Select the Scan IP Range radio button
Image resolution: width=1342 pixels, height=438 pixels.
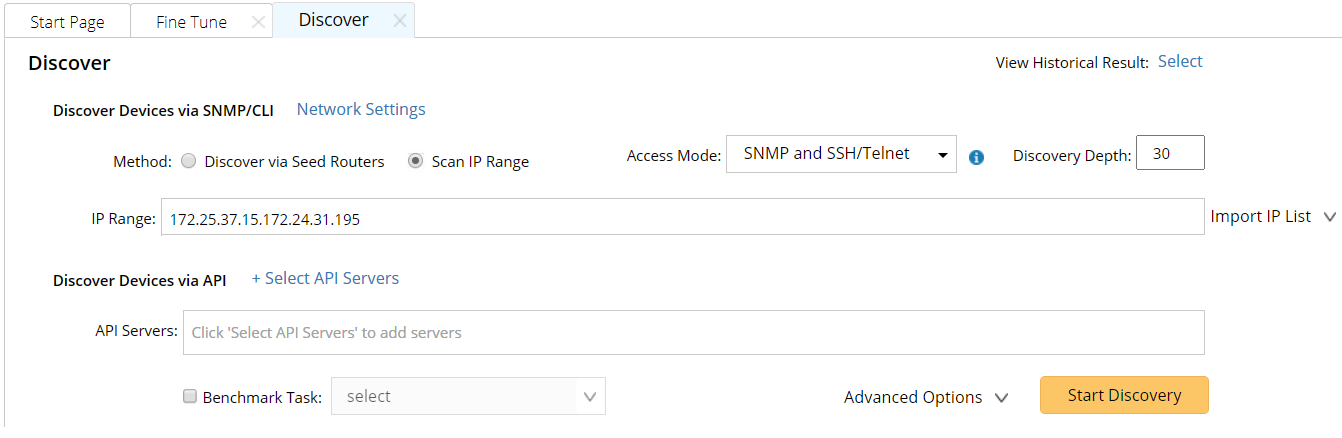coord(416,162)
